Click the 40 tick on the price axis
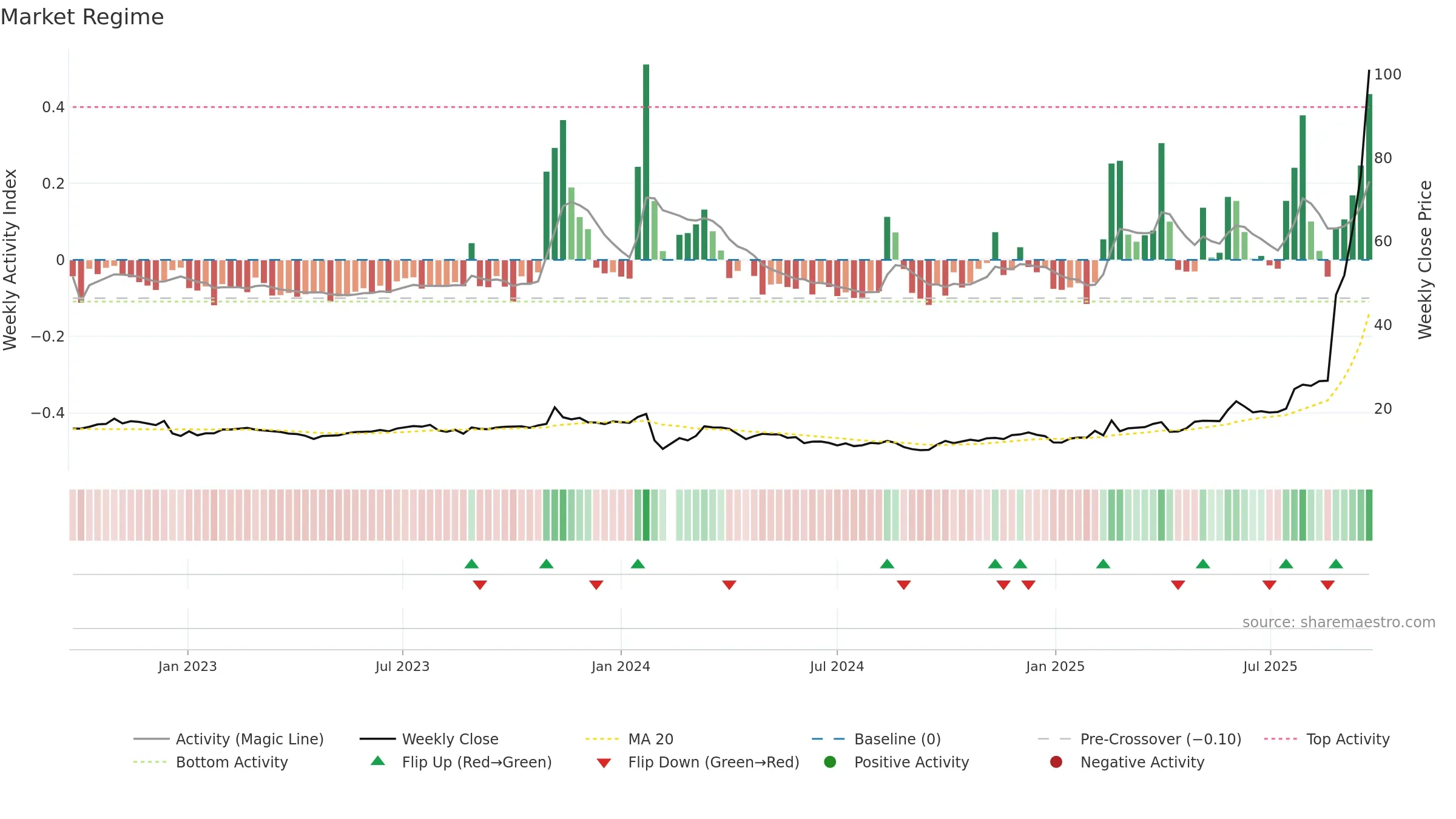This screenshot has width=1456, height=819. coord(1383,325)
